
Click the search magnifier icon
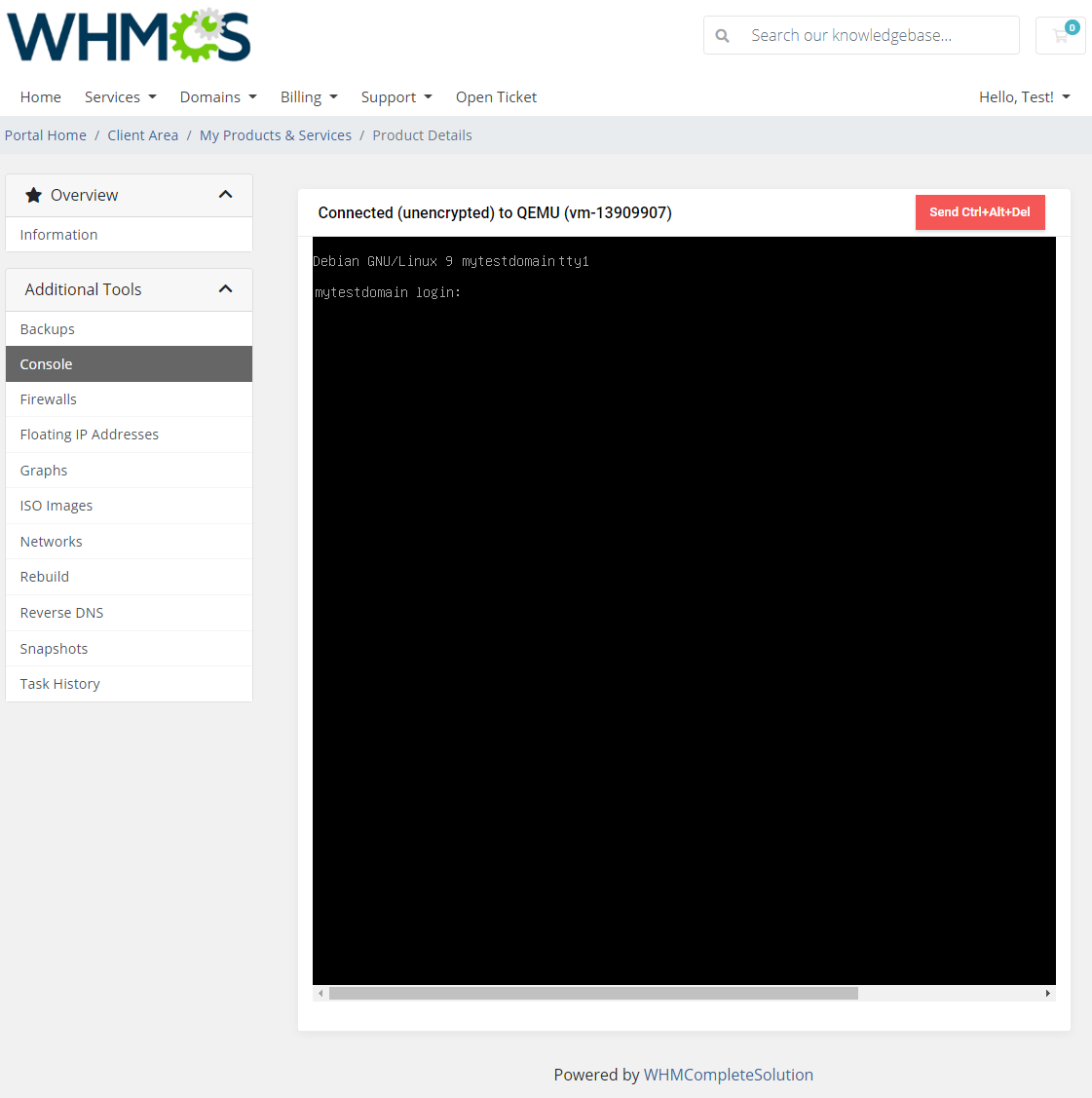[723, 36]
